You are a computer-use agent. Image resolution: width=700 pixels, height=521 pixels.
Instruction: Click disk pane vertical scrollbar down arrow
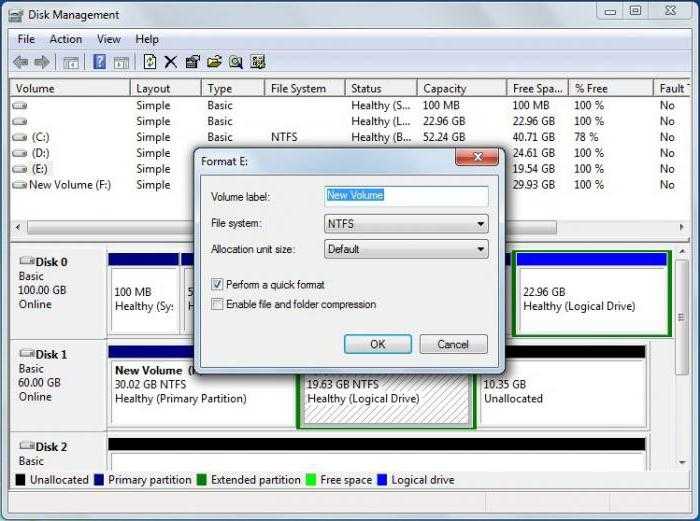coord(682,462)
